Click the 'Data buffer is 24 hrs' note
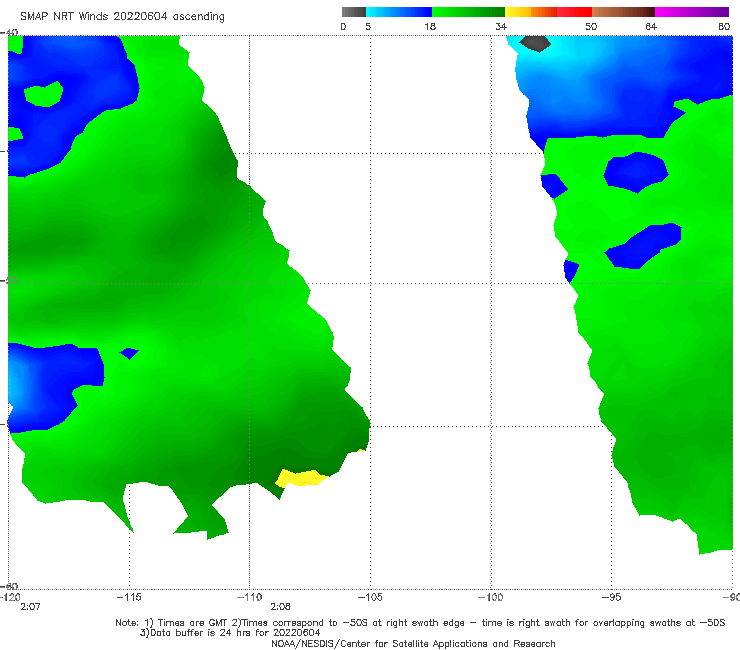The image size is (740, 650). point(230,633)
